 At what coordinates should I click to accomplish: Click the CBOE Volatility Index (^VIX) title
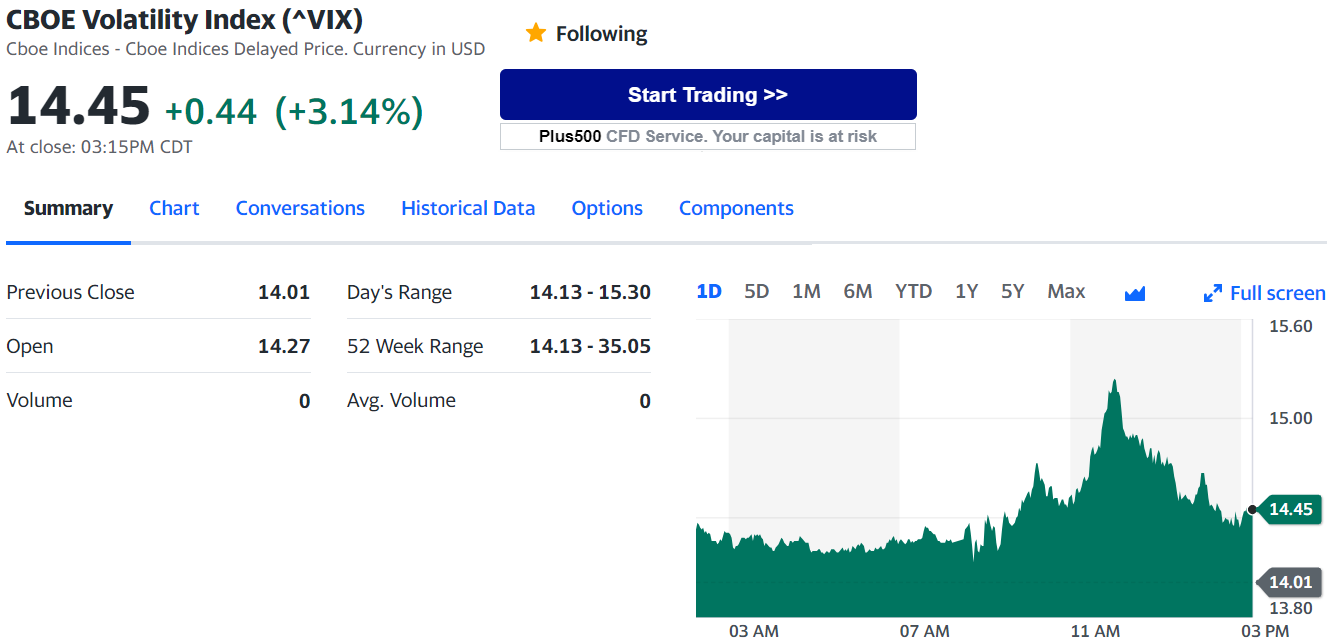pos(185,18)
